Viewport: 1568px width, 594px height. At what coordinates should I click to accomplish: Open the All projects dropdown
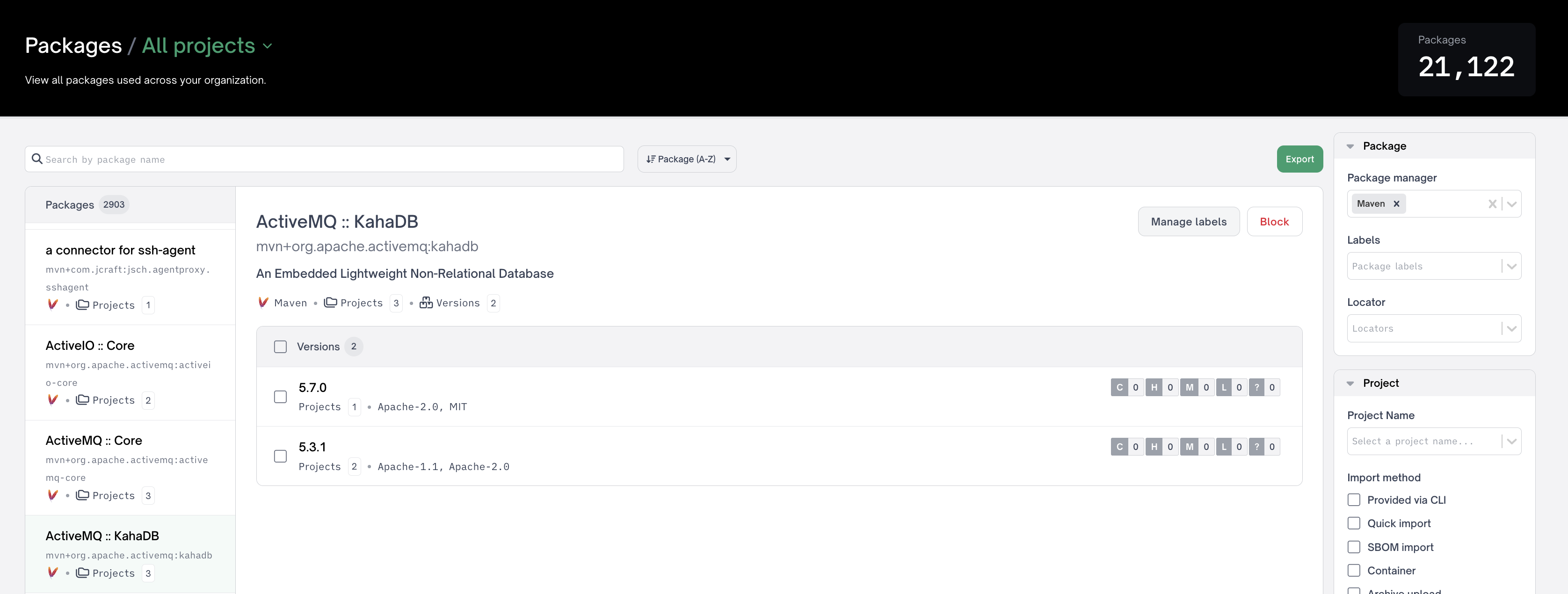click(x=207, y=46)
